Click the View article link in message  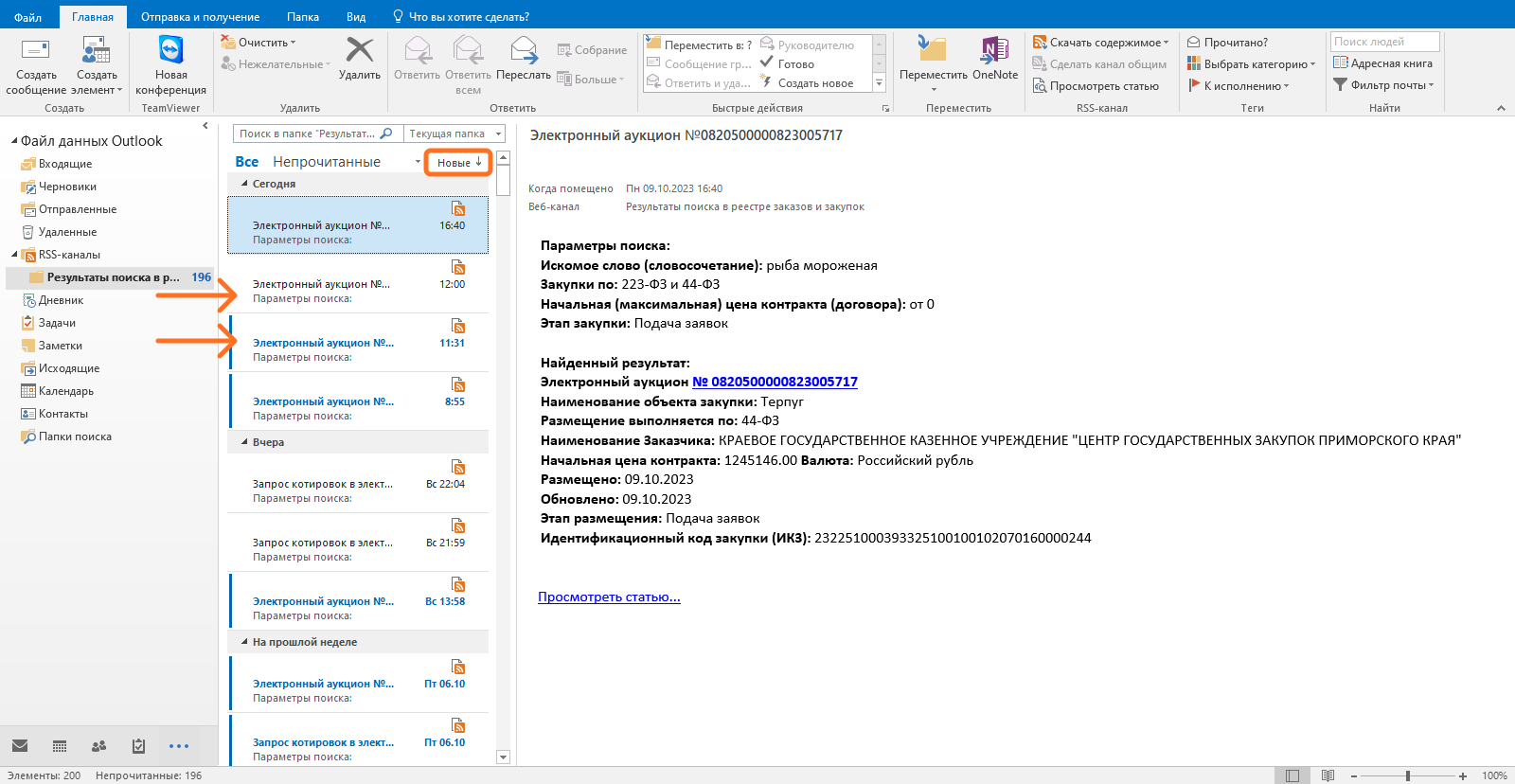(x=609, y=597)
